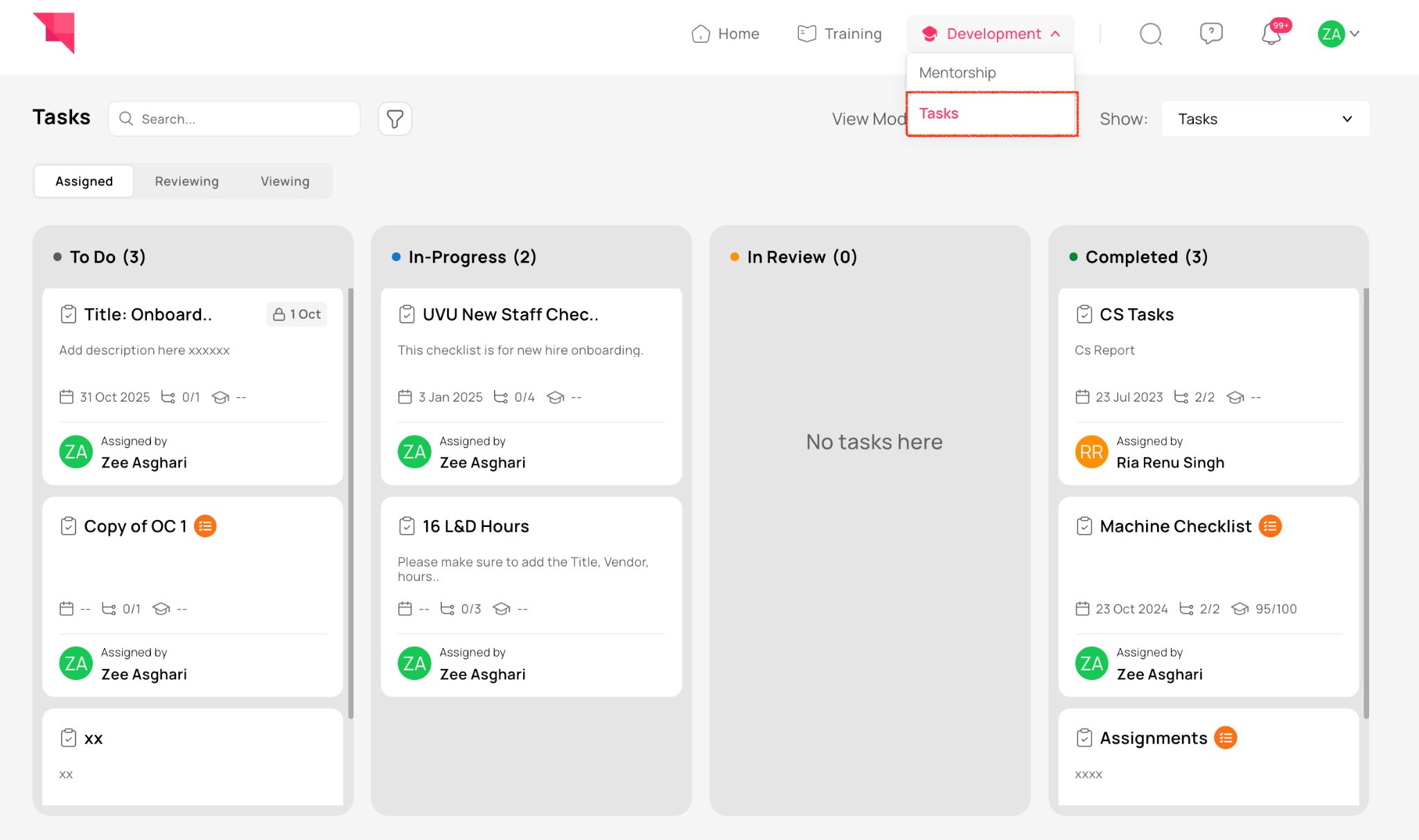Expand the Show Tasks dropdown

tap(1265, 119)
